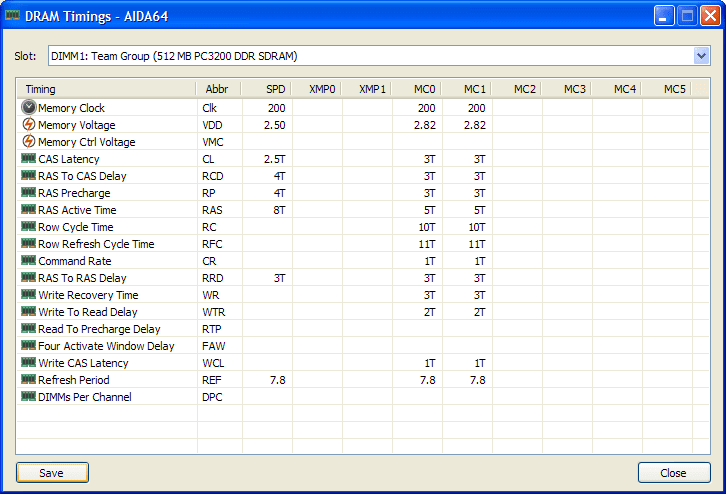Click the SPD CAS Latency value 2.5T
This screenshot has width=726, height=494.
[275, 159]
